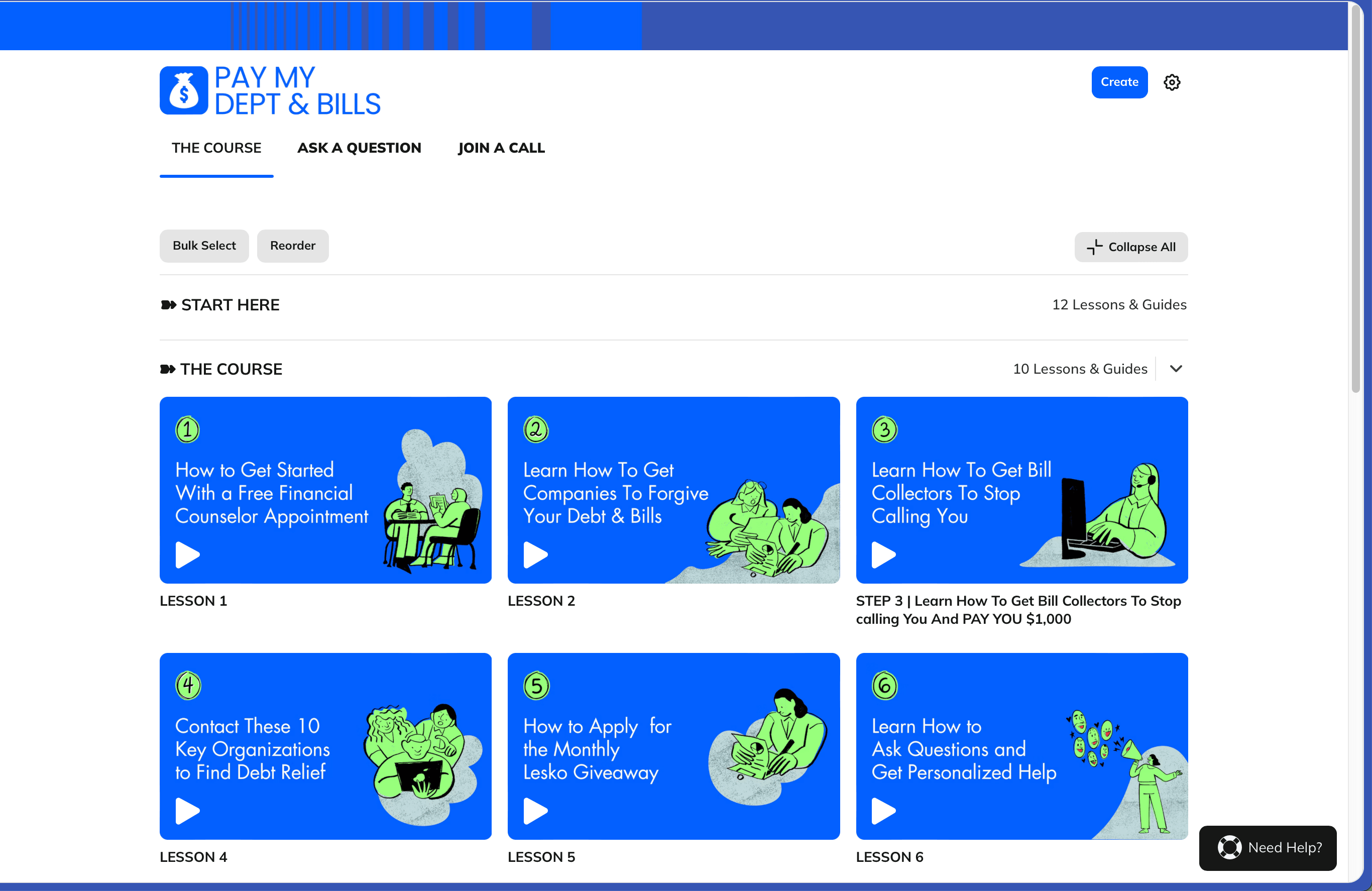Enable Bulk Select mode

[204, 246]
